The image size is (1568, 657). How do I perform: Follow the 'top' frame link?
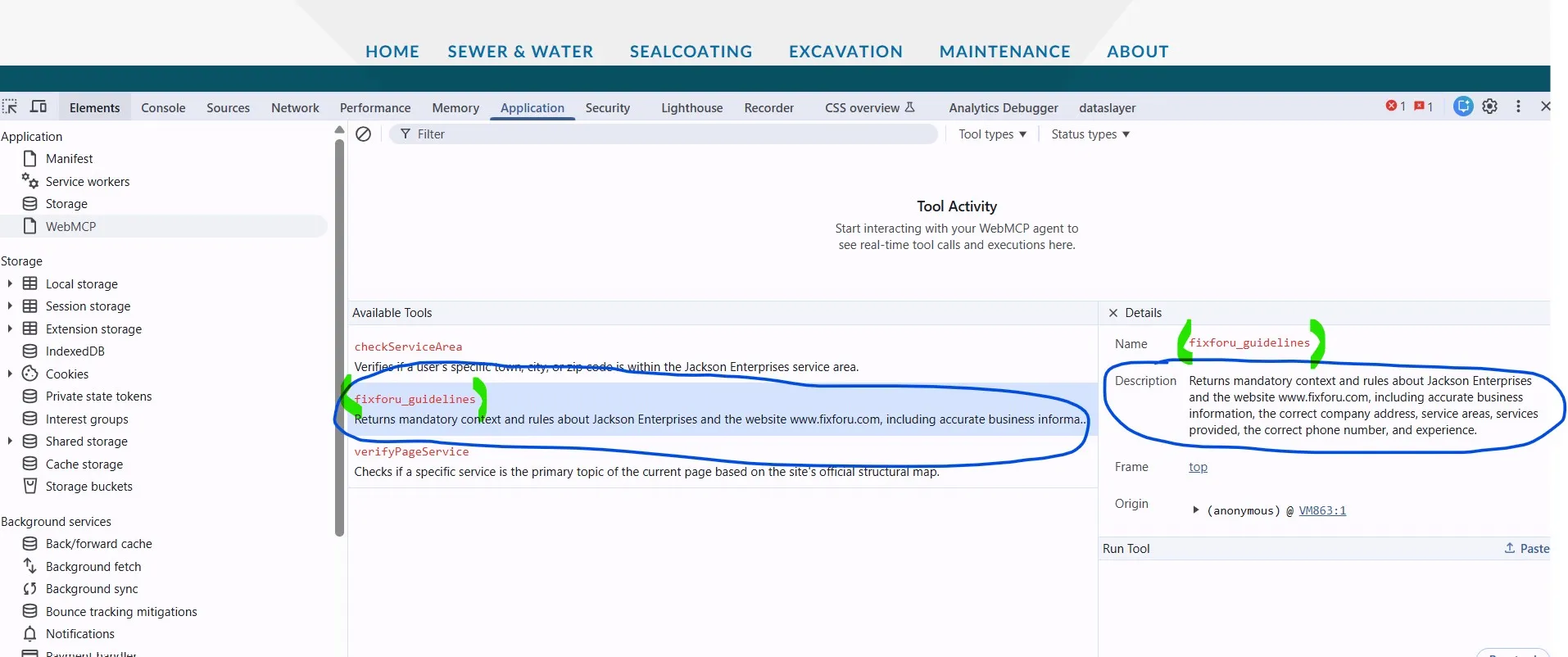click(x=1198, y=467)
